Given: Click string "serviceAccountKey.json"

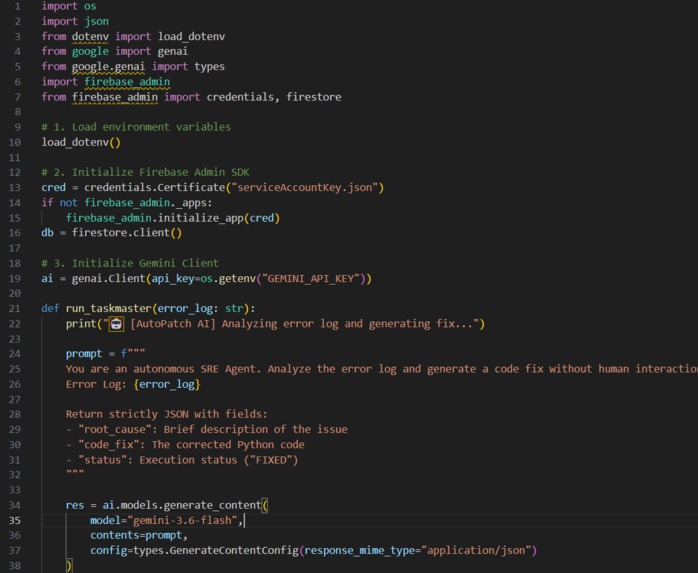Looking at the screenshot, I should pyautogui.click(x=305, y=187).
